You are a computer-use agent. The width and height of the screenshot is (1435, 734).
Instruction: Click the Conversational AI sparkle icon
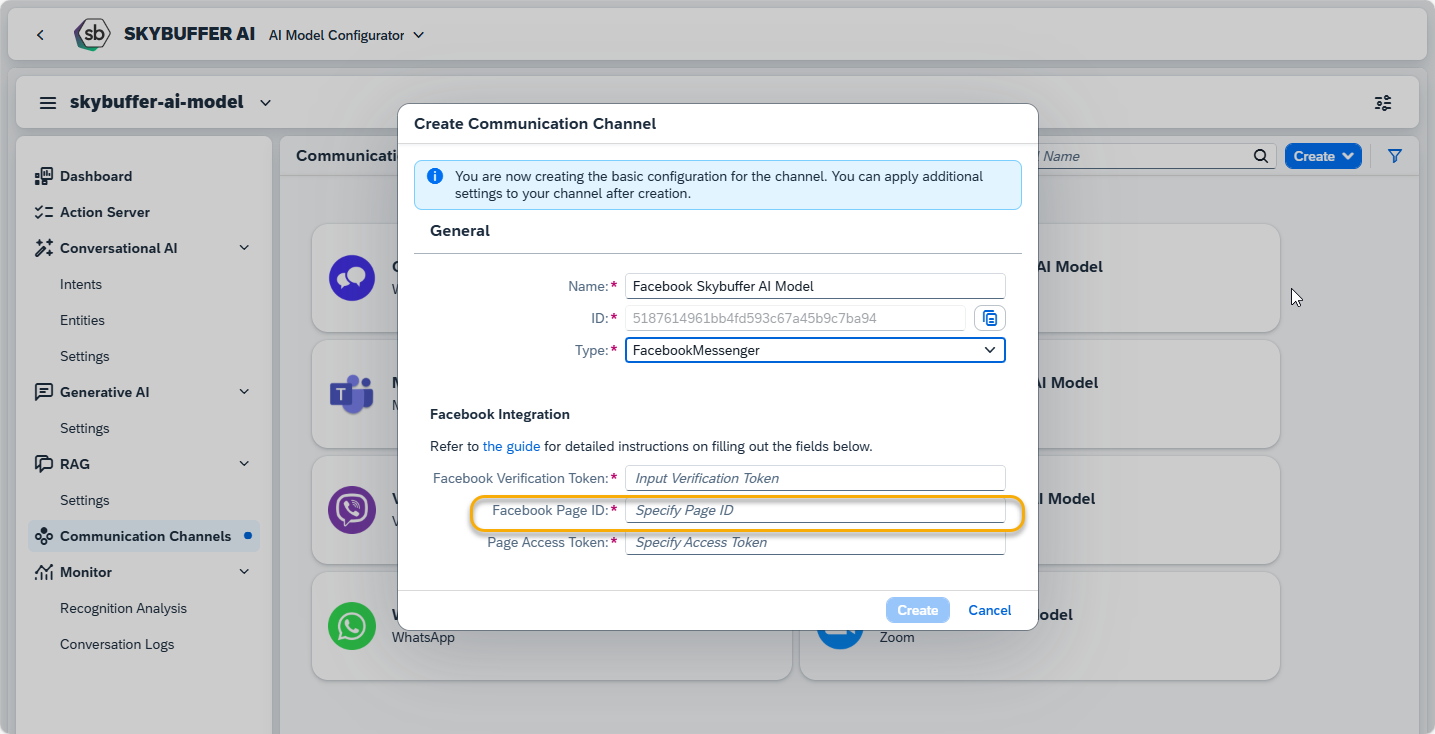(43, 248)
